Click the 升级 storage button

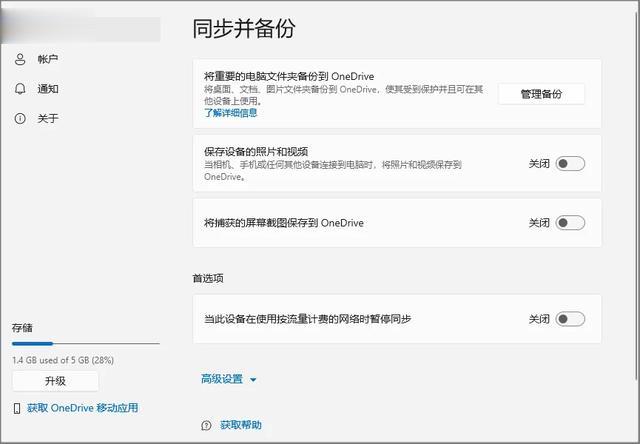click(56, 381)
